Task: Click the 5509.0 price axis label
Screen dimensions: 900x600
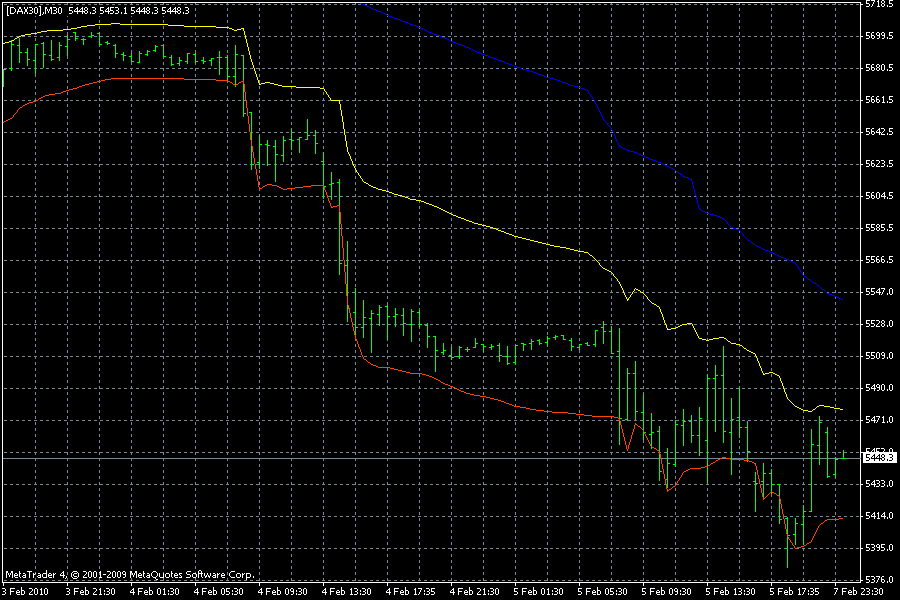Action: tap(879, 356)
